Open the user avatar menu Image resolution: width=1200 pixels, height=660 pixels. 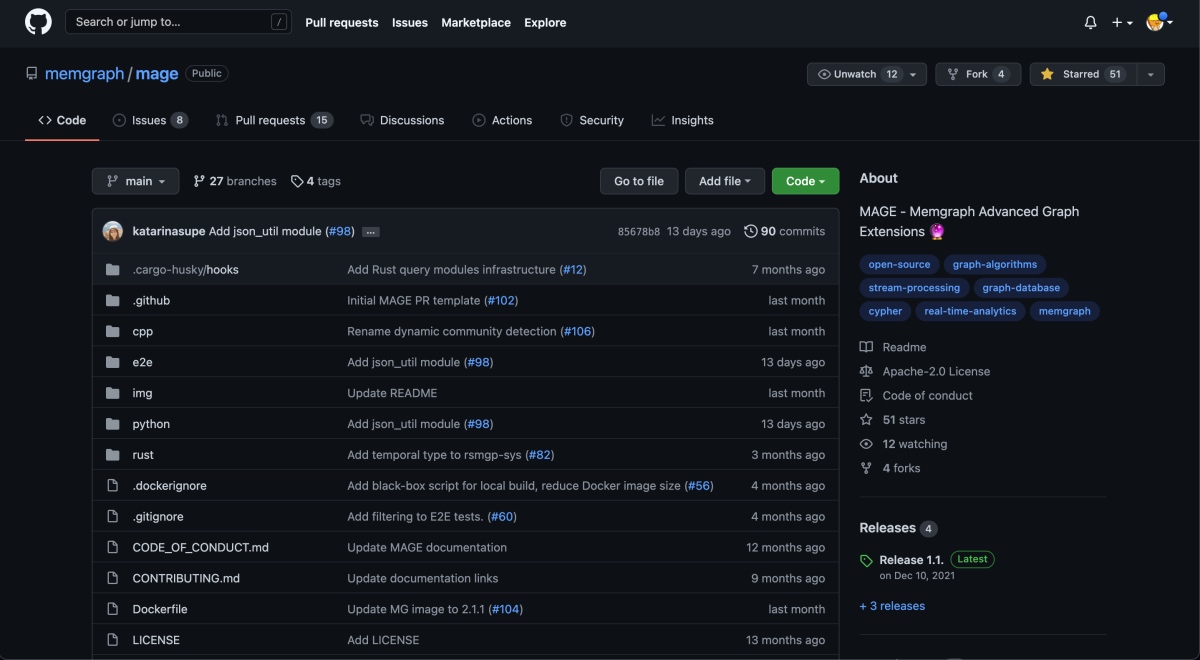point(1159,22)
